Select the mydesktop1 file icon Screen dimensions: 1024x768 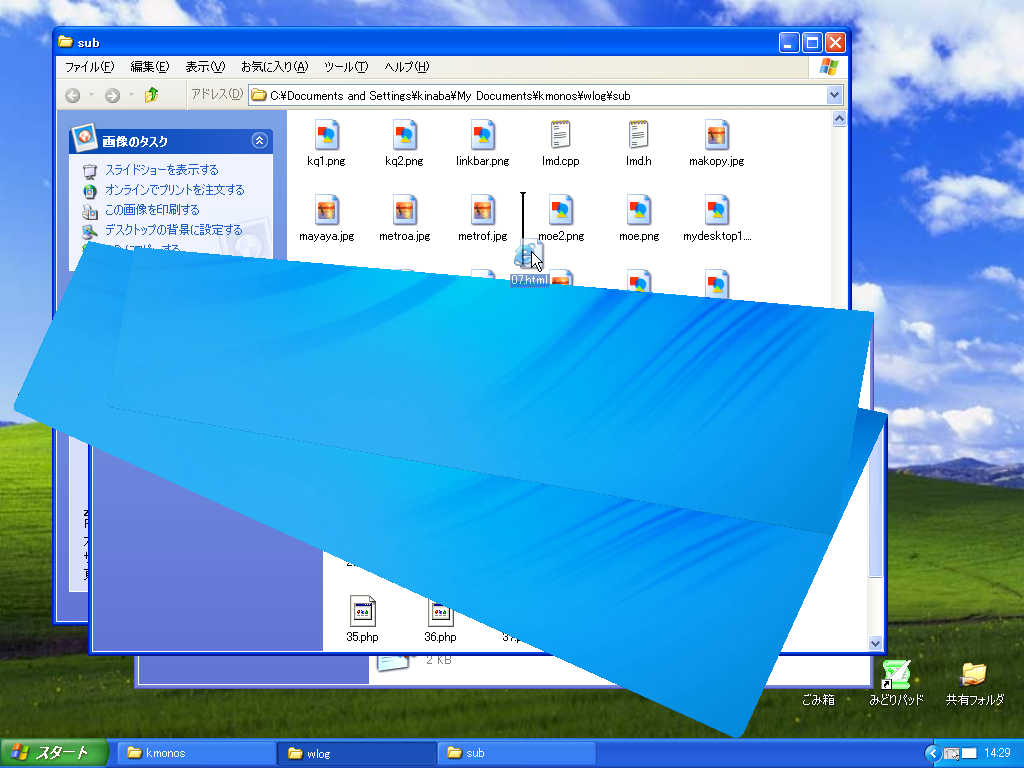pos(716,210)
